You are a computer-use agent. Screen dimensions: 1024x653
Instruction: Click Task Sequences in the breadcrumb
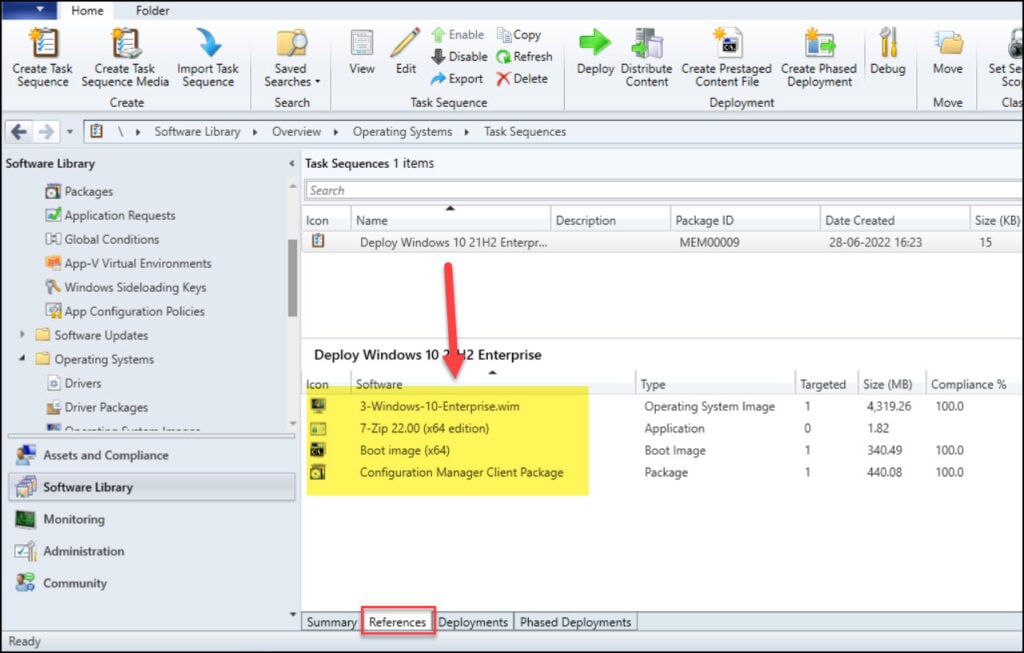525,132
